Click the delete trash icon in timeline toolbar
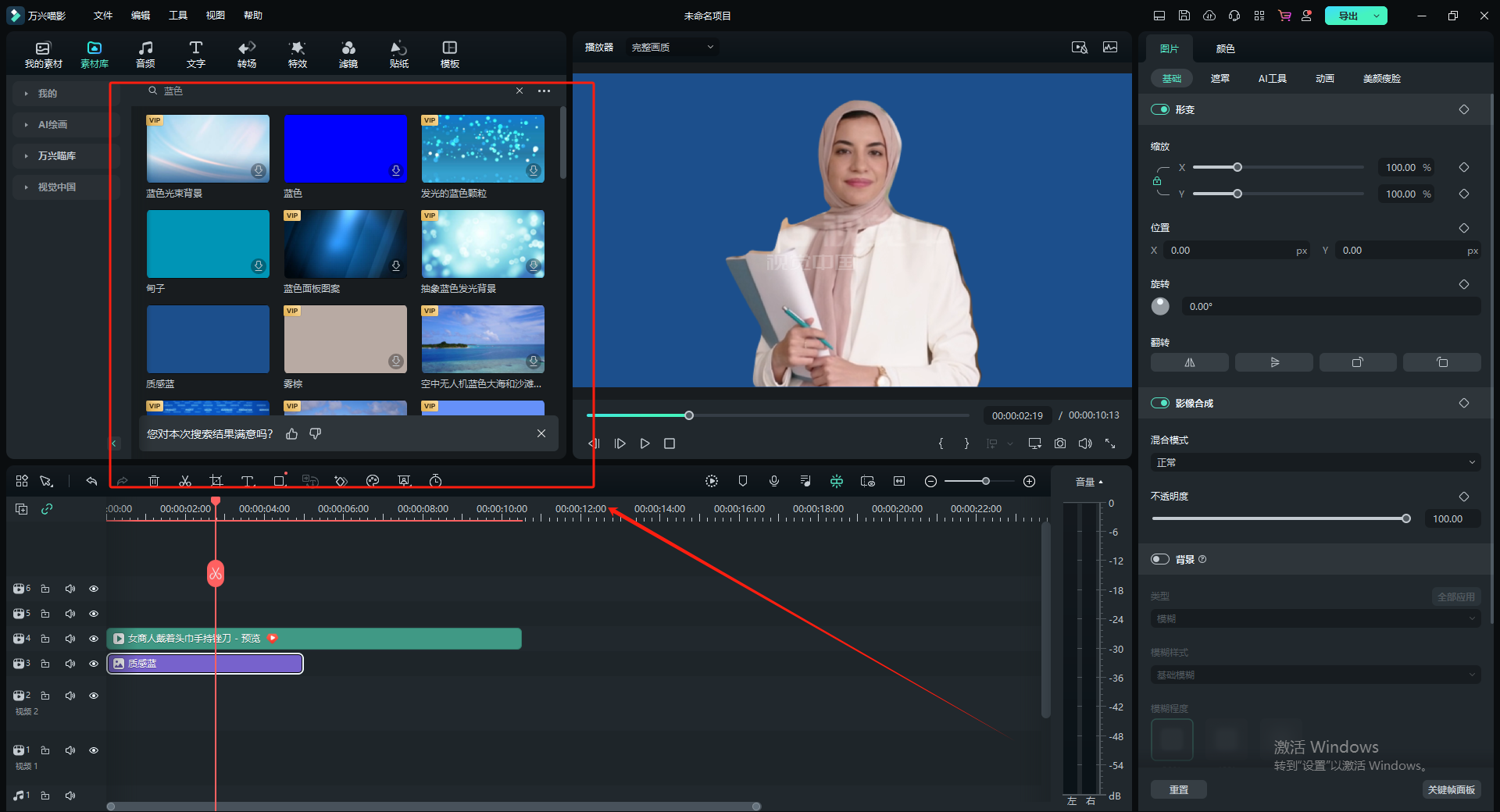The width and height of the screenshot is (1500, 812). click(x=154, y=481)
